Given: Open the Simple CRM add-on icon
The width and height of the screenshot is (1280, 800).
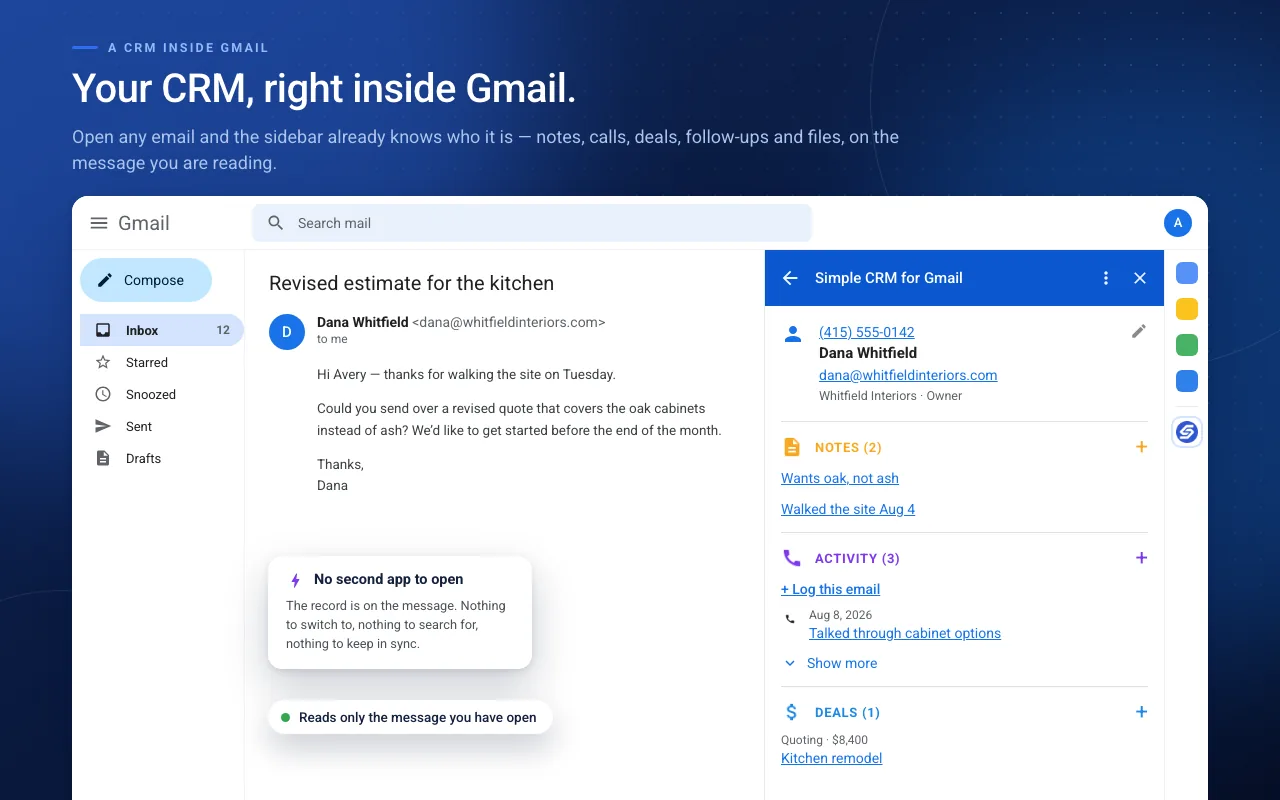Looking at the screenshot, I should click(x=1187, y=432).
